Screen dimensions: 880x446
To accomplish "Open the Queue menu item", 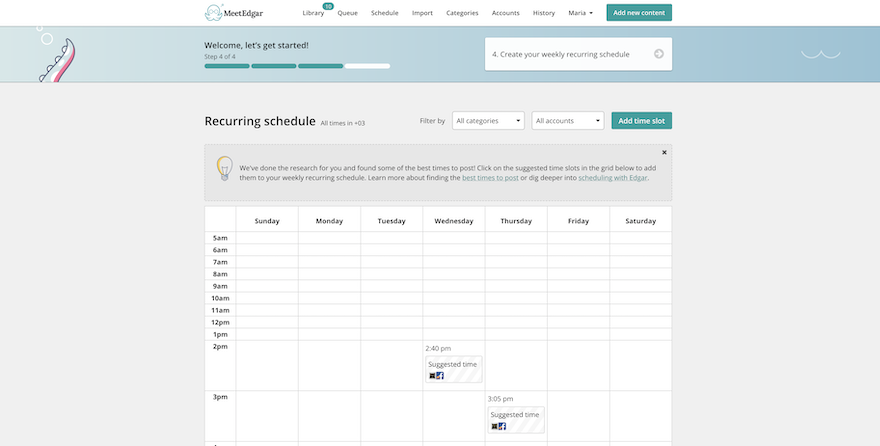I will (x=347, y=13).
